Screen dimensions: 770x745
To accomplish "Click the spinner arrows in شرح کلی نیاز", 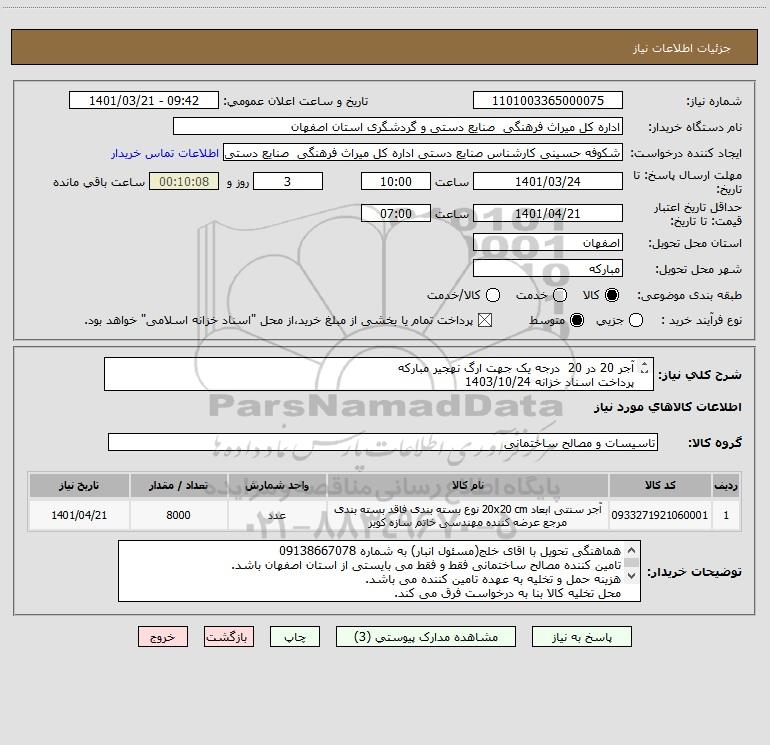I will 645,367.
